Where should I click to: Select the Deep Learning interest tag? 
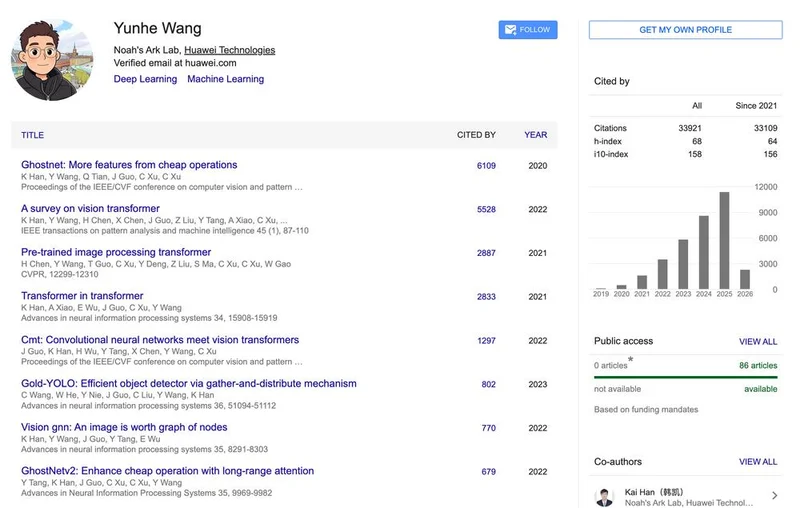click(144, 79)
